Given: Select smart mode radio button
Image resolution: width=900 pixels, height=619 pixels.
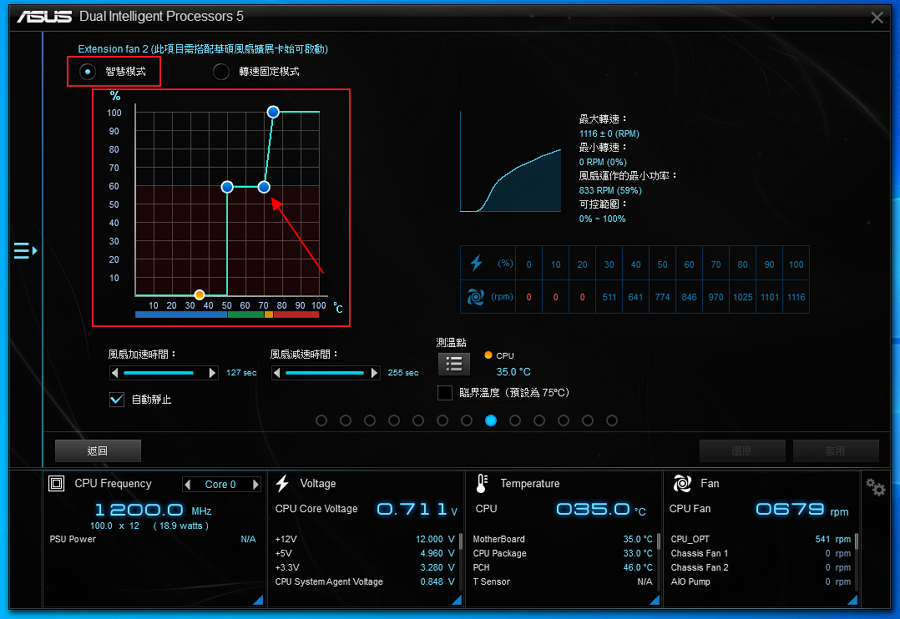Looking at the screenshot, I should coord(87,72).
